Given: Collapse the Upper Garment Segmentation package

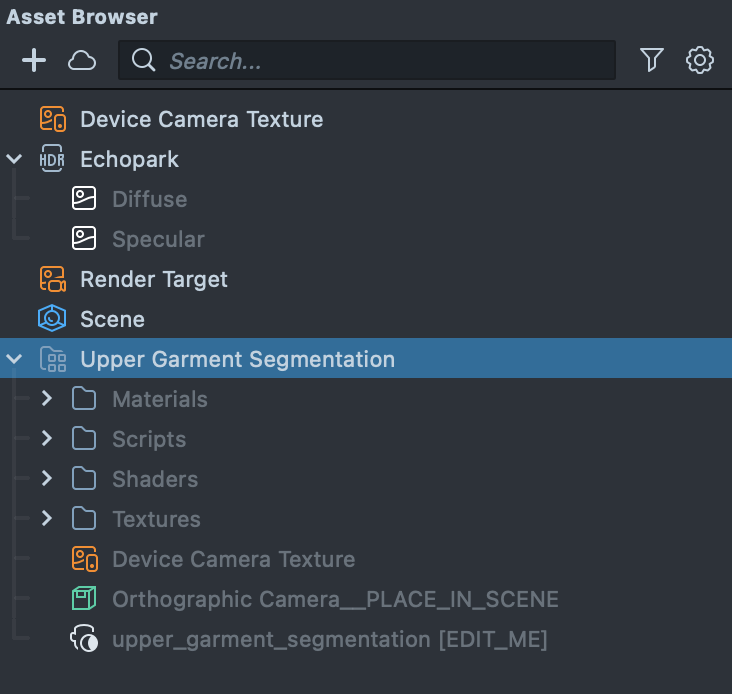Looking at the screenshot, I should pyautogui.click(x=14, y=359).
